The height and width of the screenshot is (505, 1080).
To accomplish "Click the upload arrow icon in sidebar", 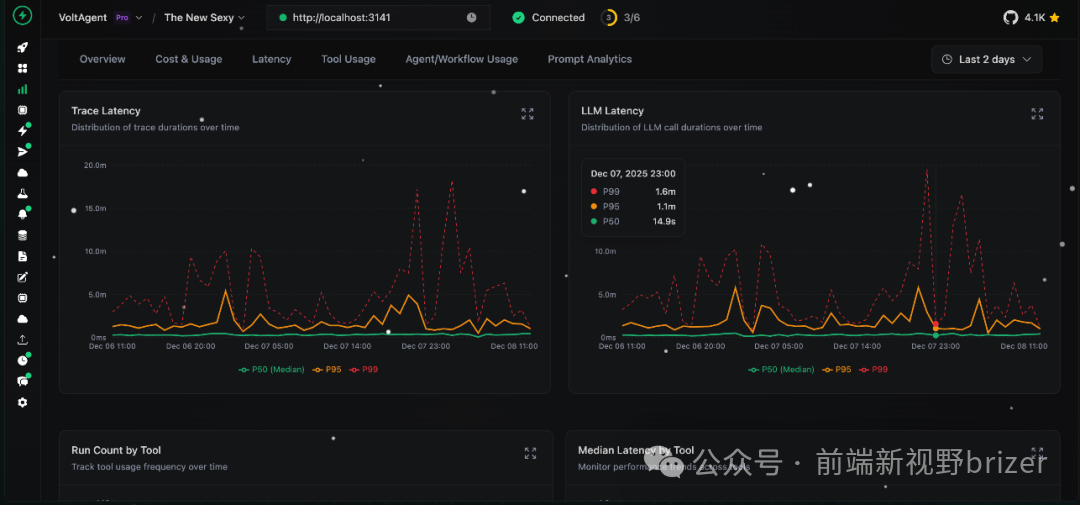I will [x=22, y=340].
